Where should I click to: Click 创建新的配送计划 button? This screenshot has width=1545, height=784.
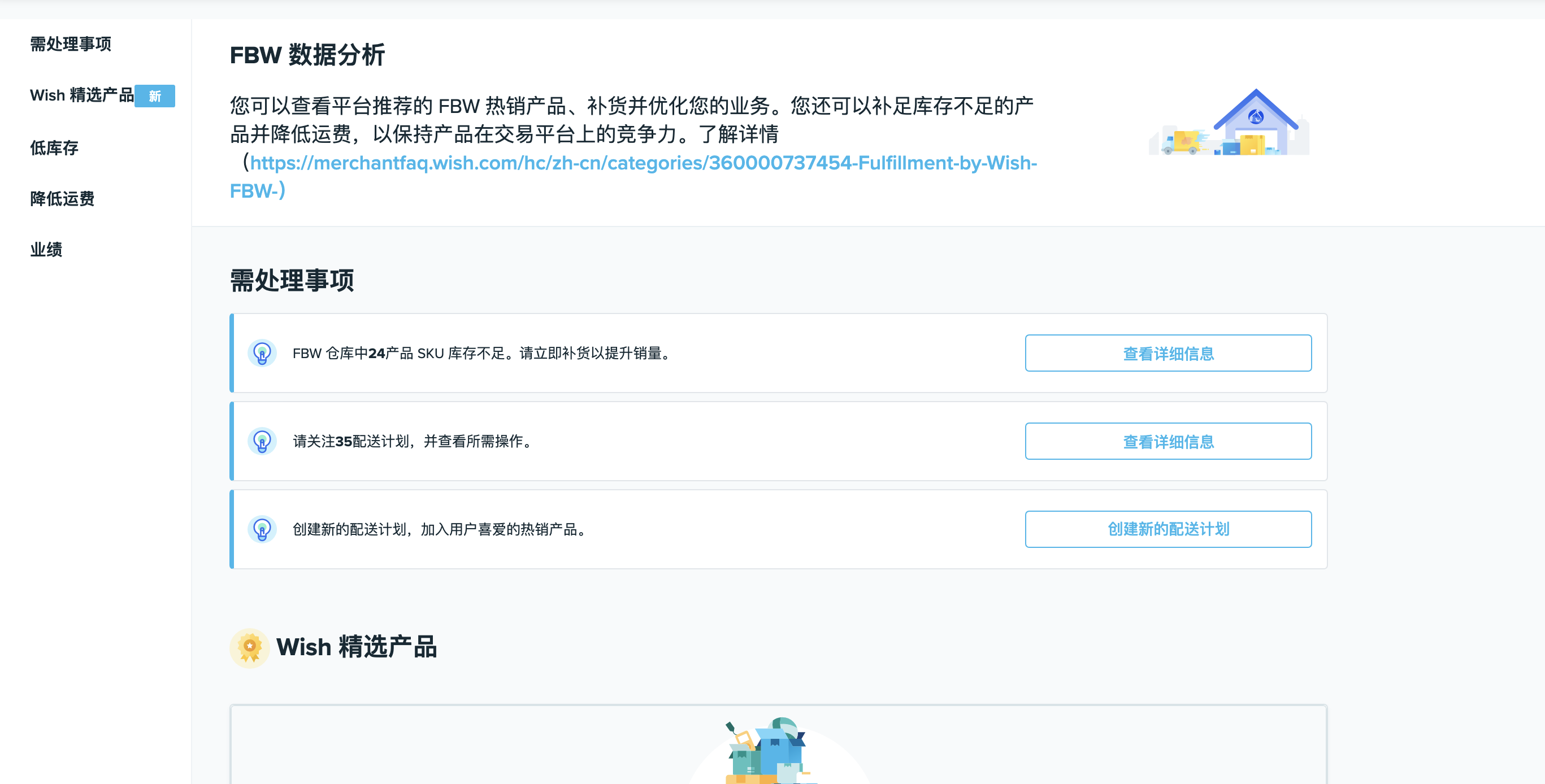tap(1168, 529)
